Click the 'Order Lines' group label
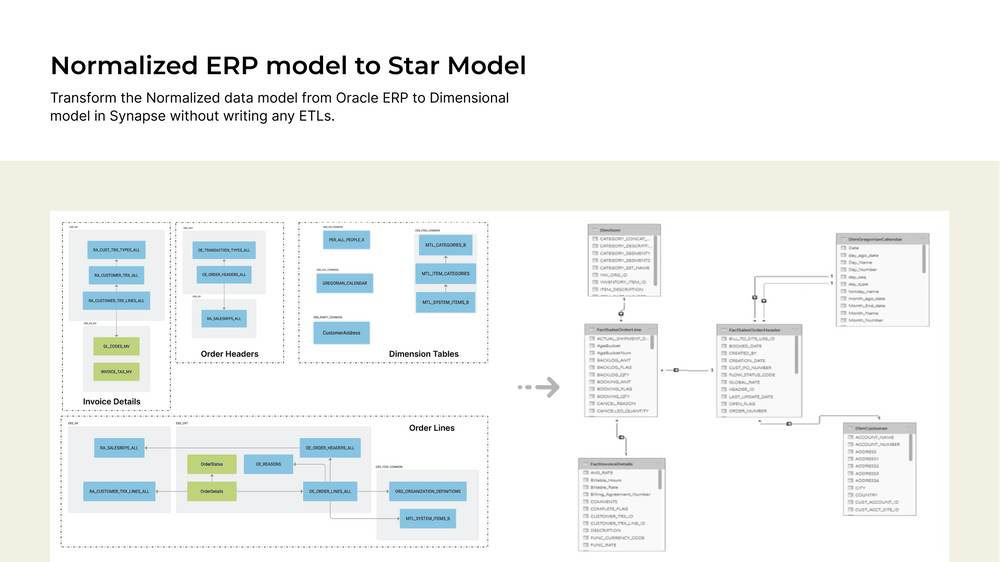Image resolution: width=1000 pixels, height=562 pixels. coord(432,428)
